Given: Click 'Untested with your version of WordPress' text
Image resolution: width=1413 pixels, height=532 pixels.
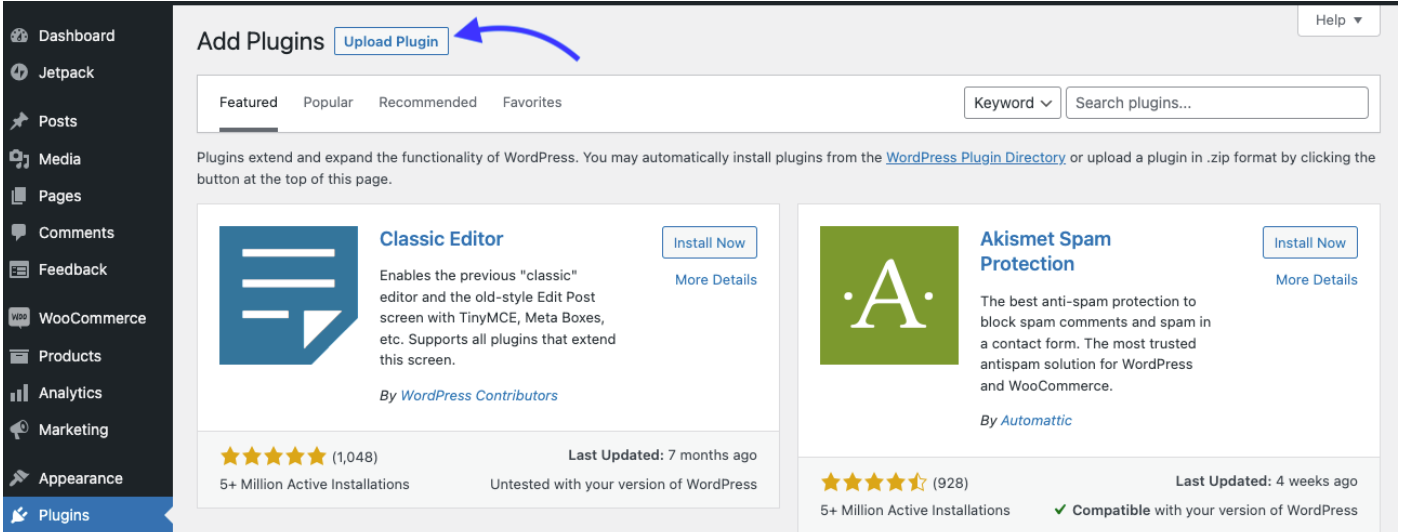Looking at the screenshot, I should (623, 484).
